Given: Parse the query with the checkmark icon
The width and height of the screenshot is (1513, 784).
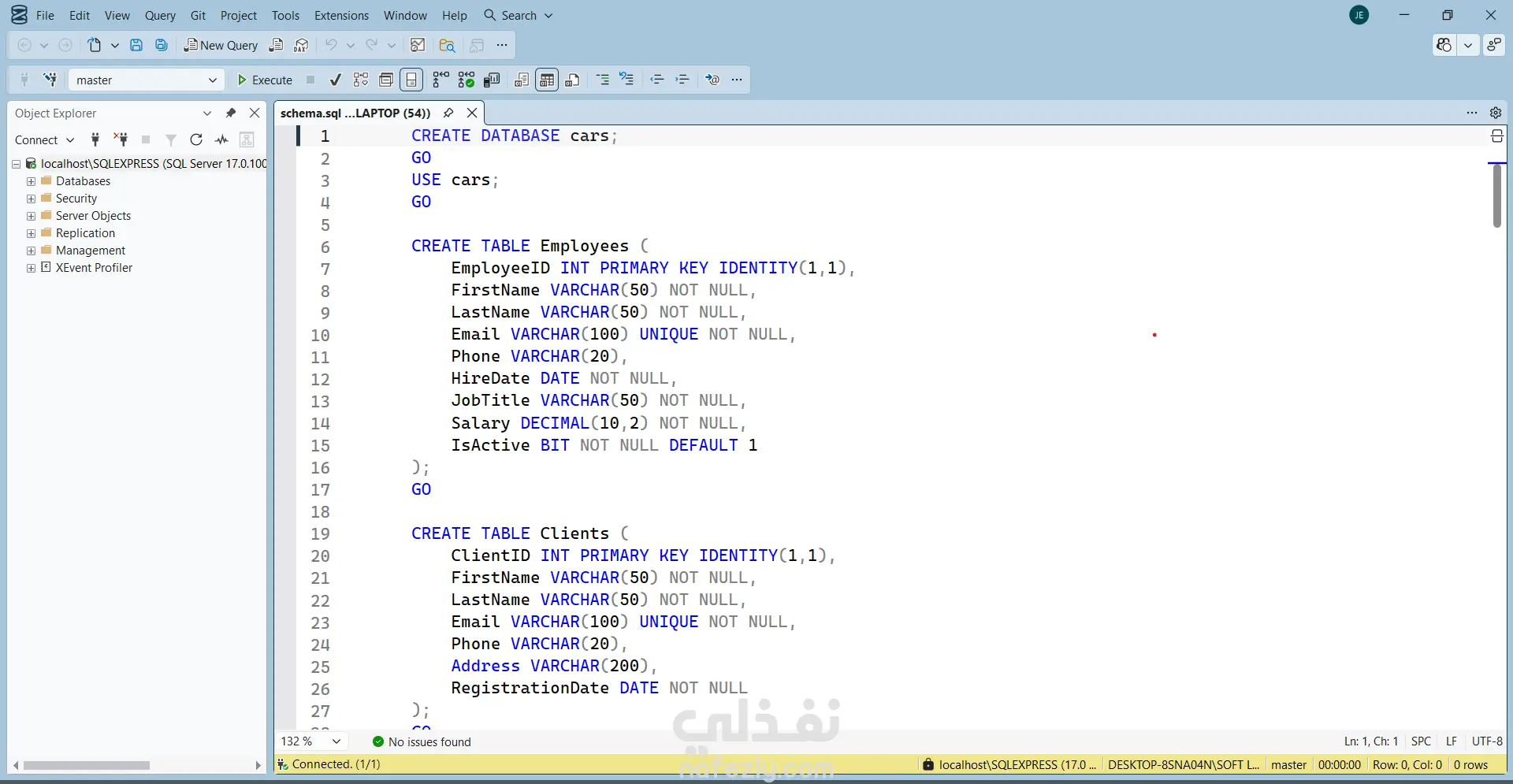Looking at the screenshot, I should tap(336, 80).
